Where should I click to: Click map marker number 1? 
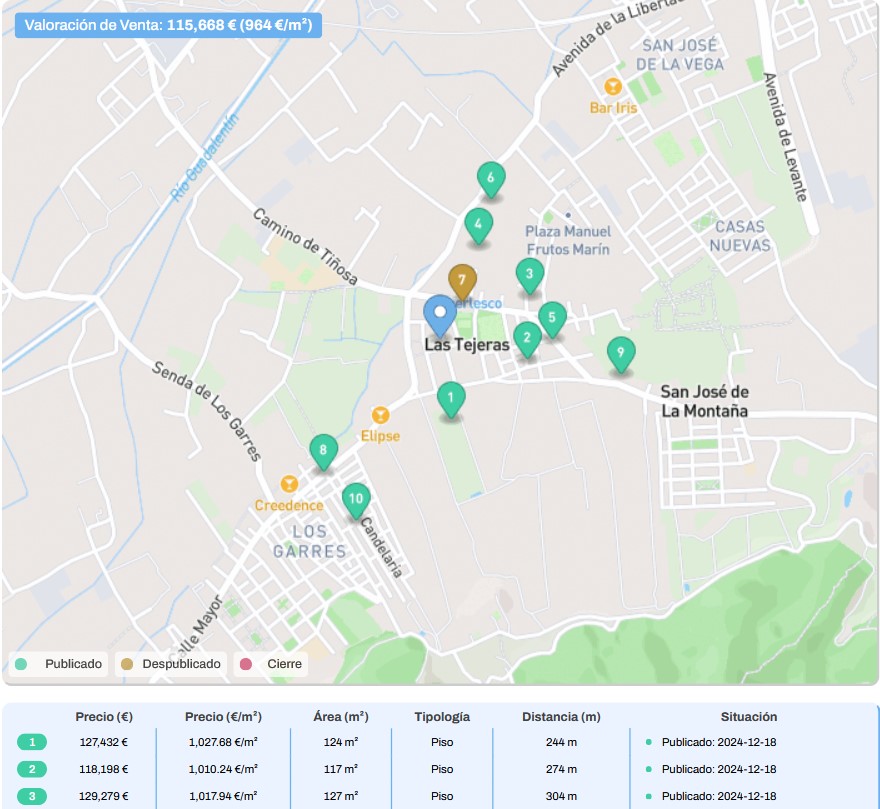[x=451, y=400]
